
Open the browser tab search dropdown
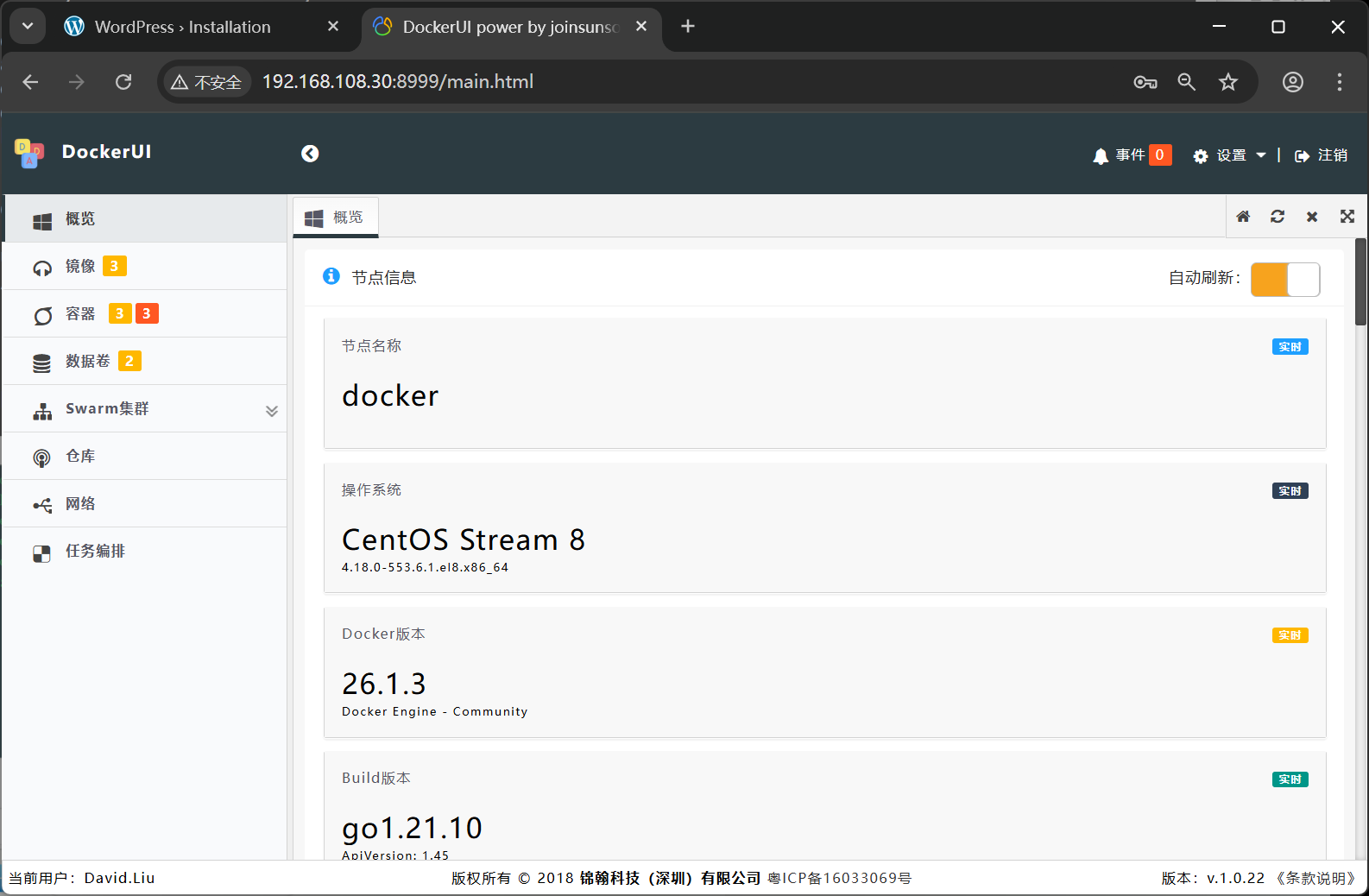pos(28,27)
